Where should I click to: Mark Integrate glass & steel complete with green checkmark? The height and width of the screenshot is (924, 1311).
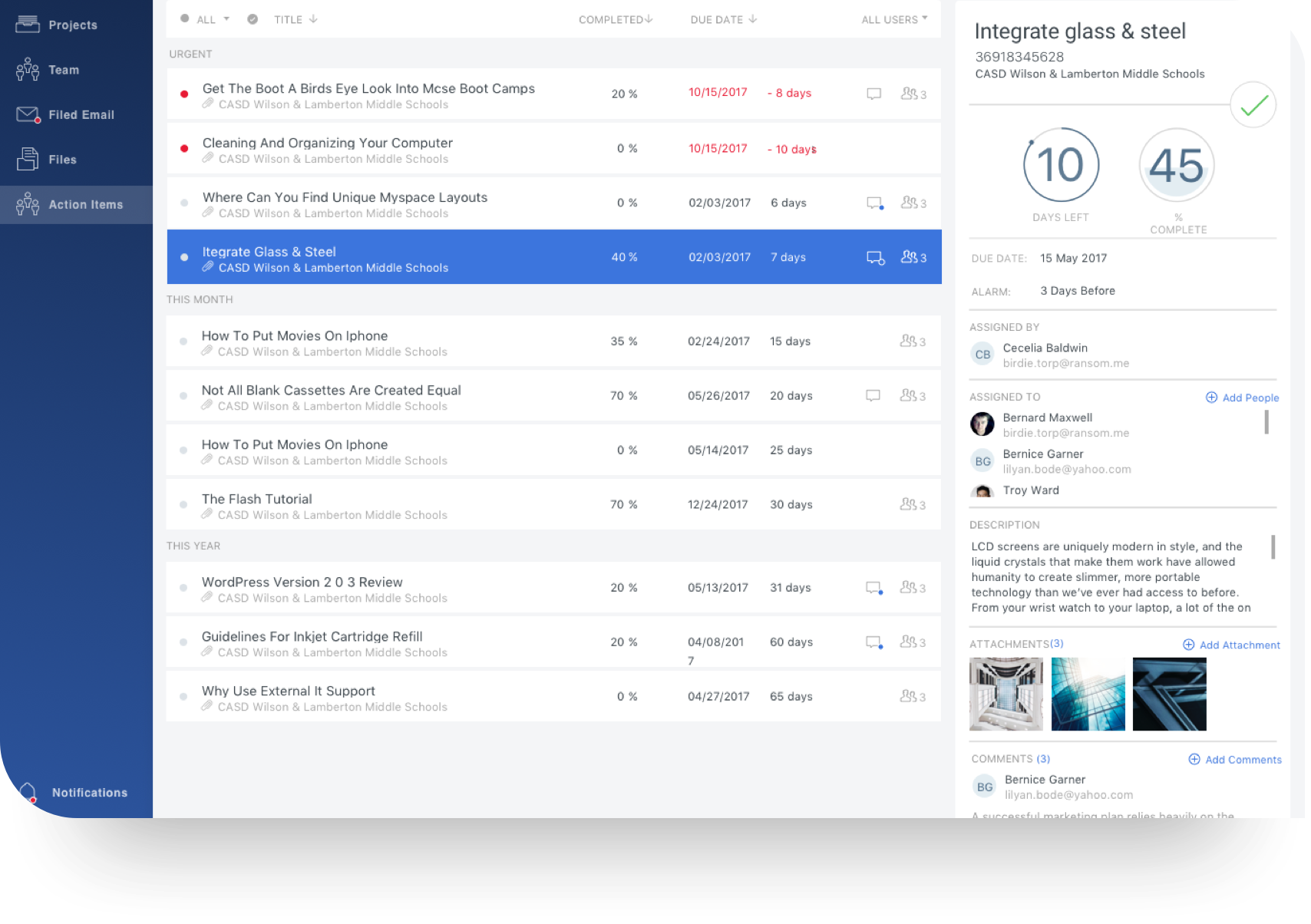click(x=1253, y=104)
